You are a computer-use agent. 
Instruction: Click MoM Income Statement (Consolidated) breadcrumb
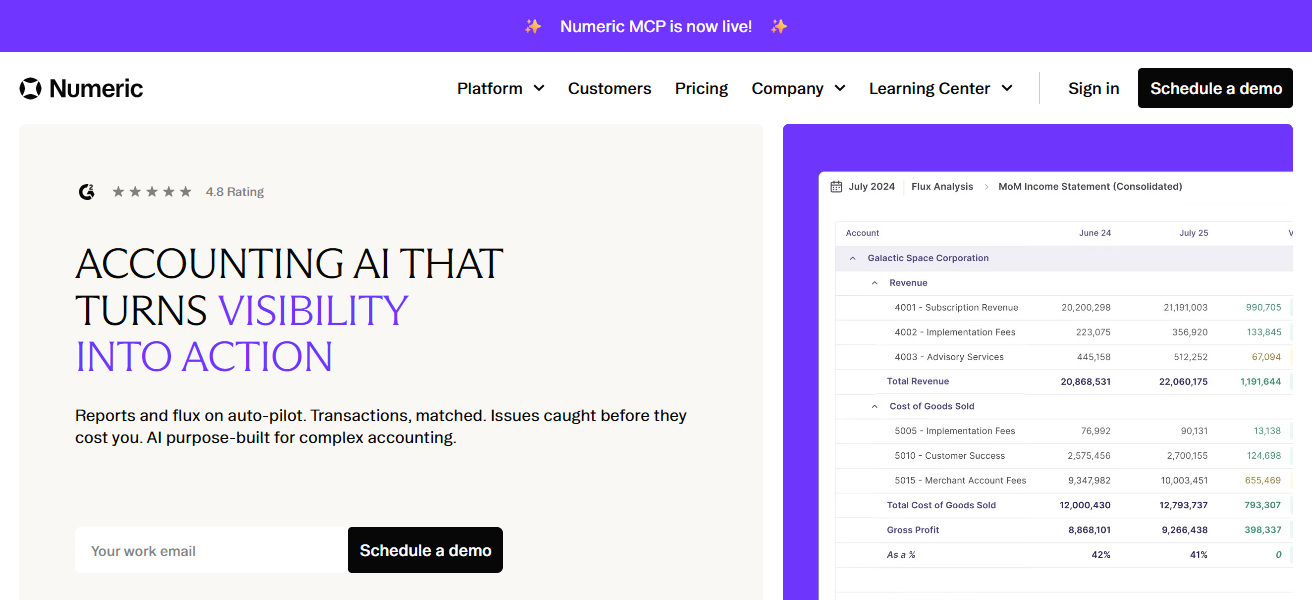(1090, 186)
